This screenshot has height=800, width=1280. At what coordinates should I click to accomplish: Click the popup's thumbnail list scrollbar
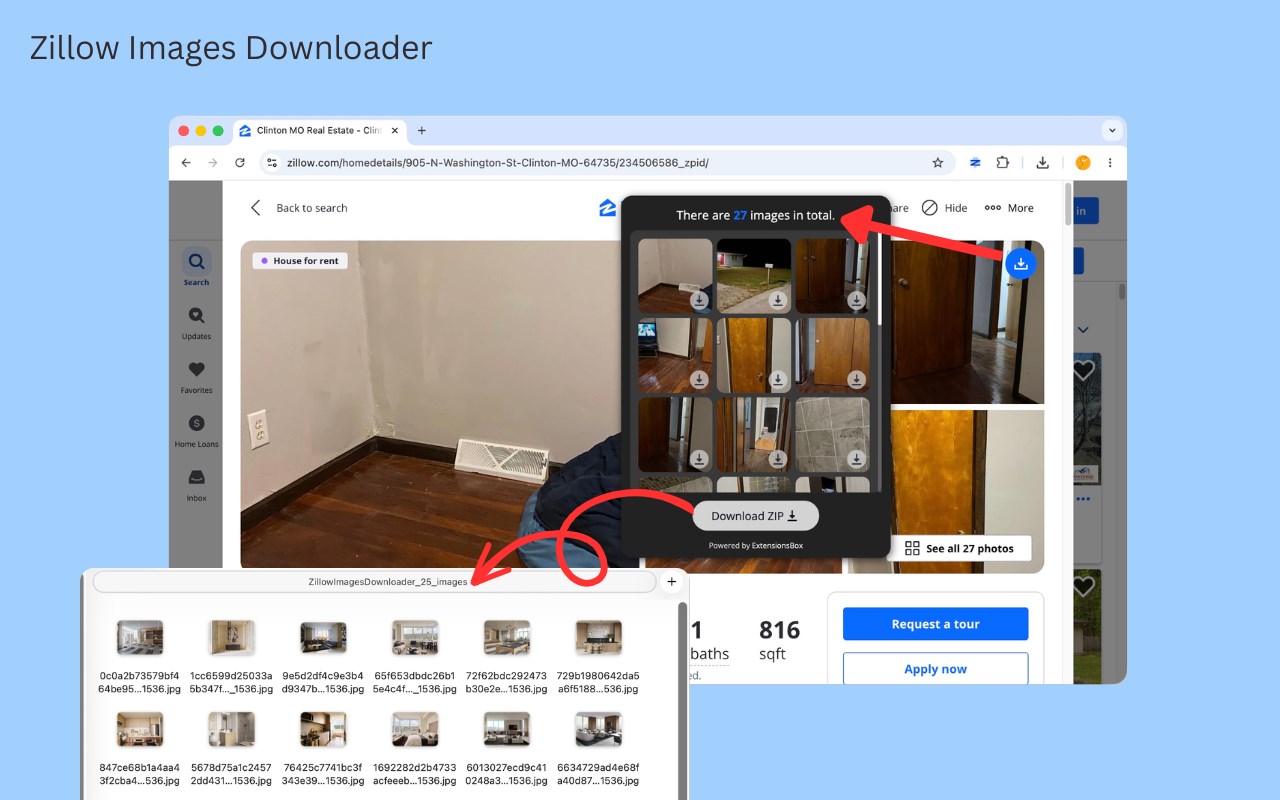pos(880,280)
